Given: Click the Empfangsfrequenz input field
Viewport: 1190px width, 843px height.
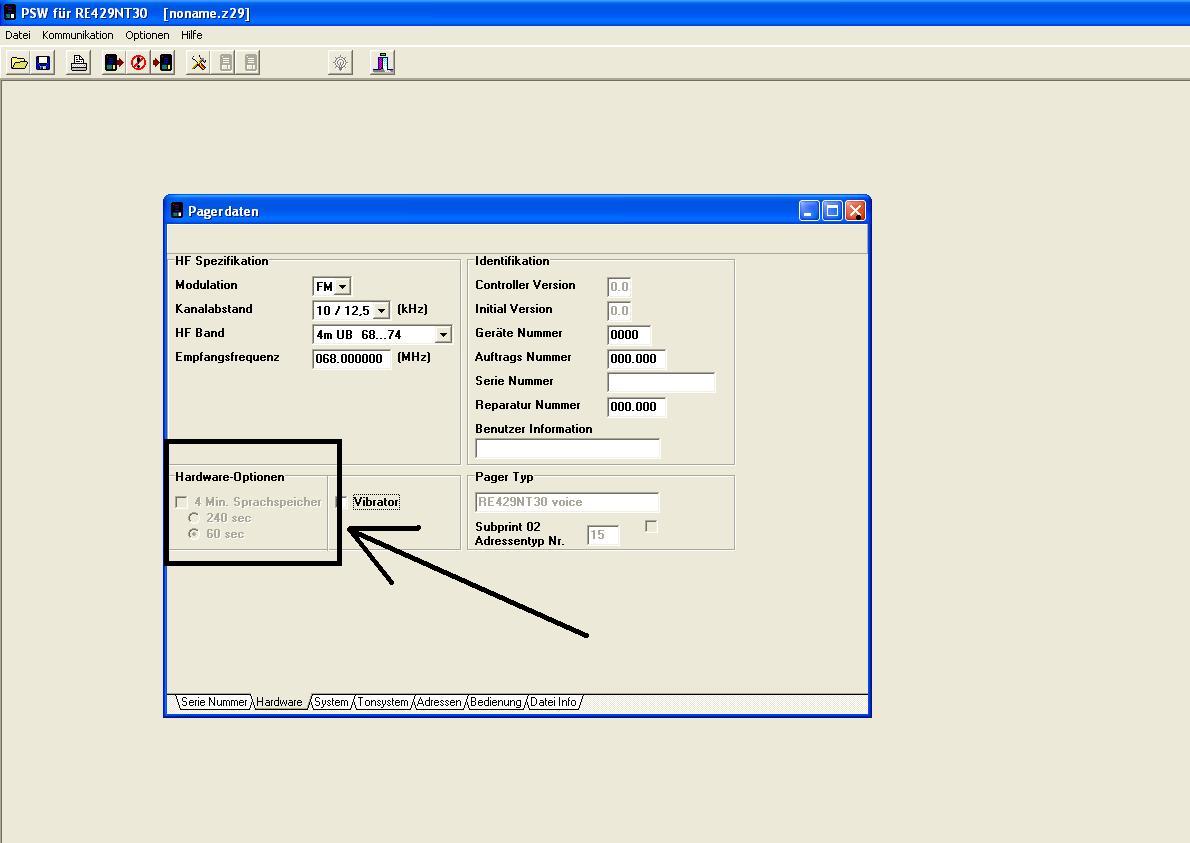Looking at the screenshot, I should point(350,358).
